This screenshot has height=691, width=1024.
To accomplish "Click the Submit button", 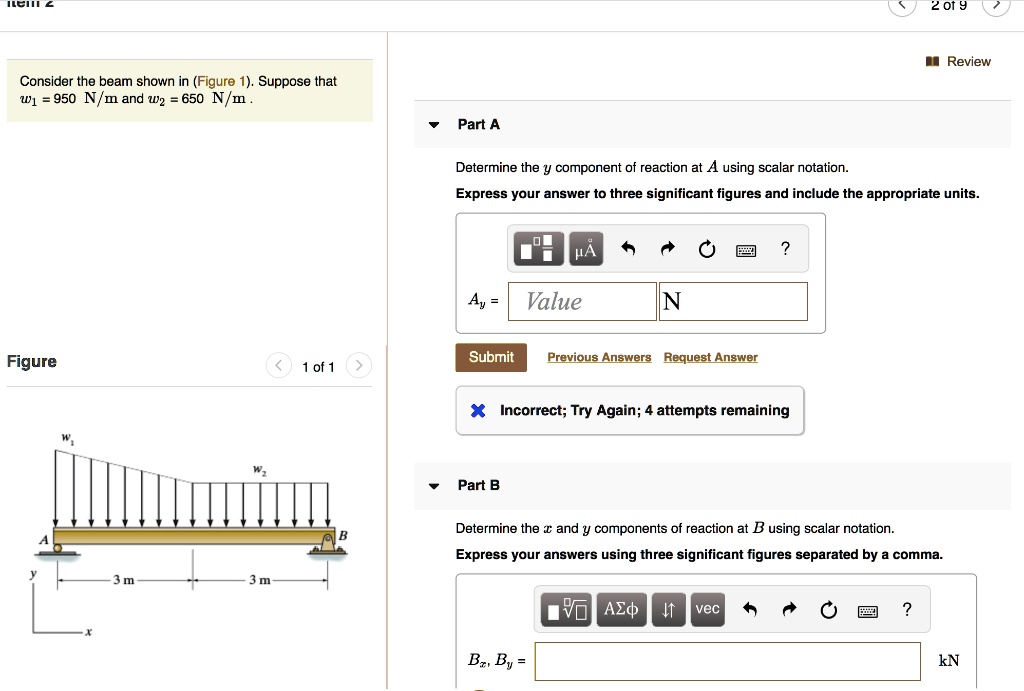I will coord(490,357).
